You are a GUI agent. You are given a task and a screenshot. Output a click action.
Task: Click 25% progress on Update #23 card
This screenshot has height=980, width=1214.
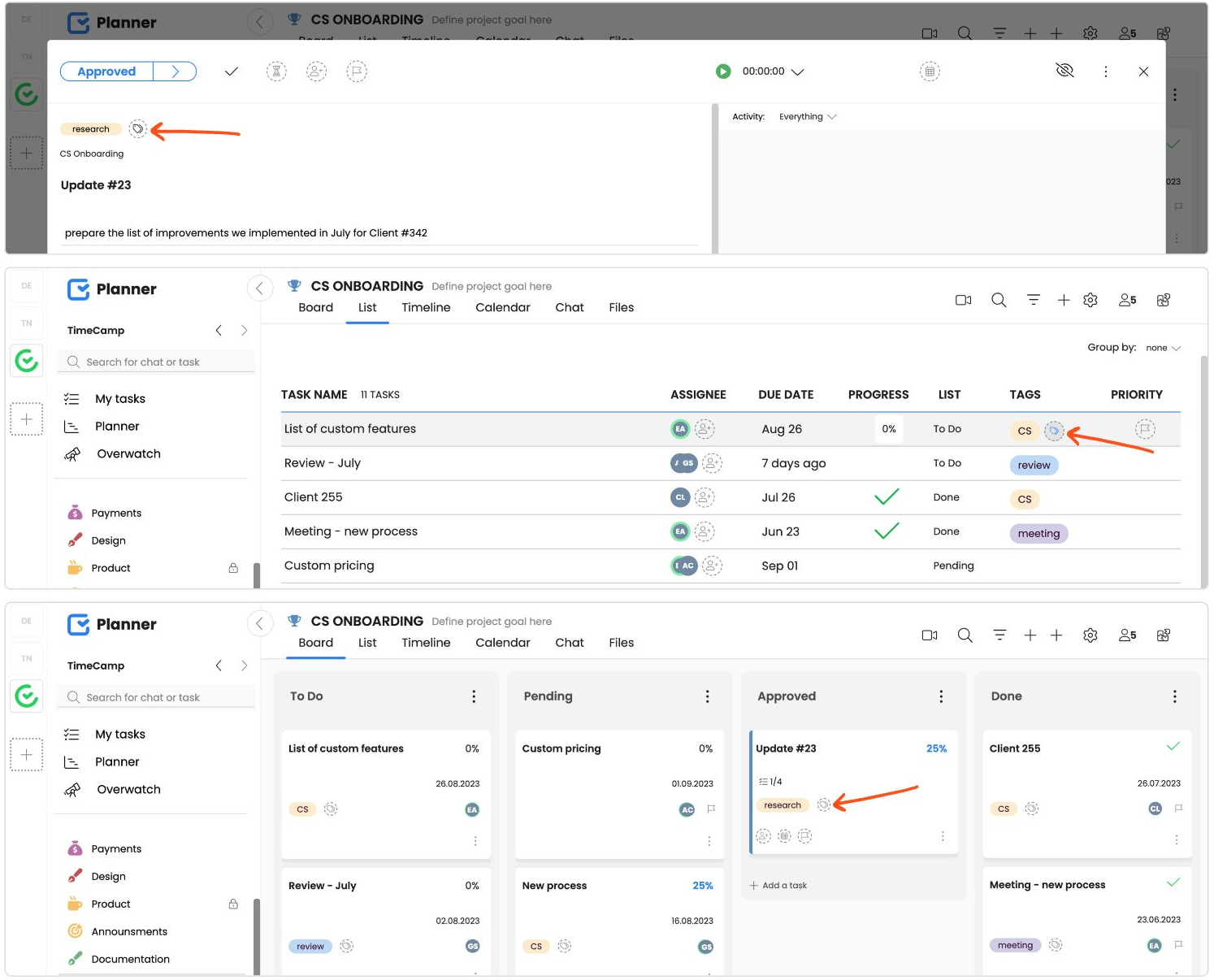[x=936, y=748]
